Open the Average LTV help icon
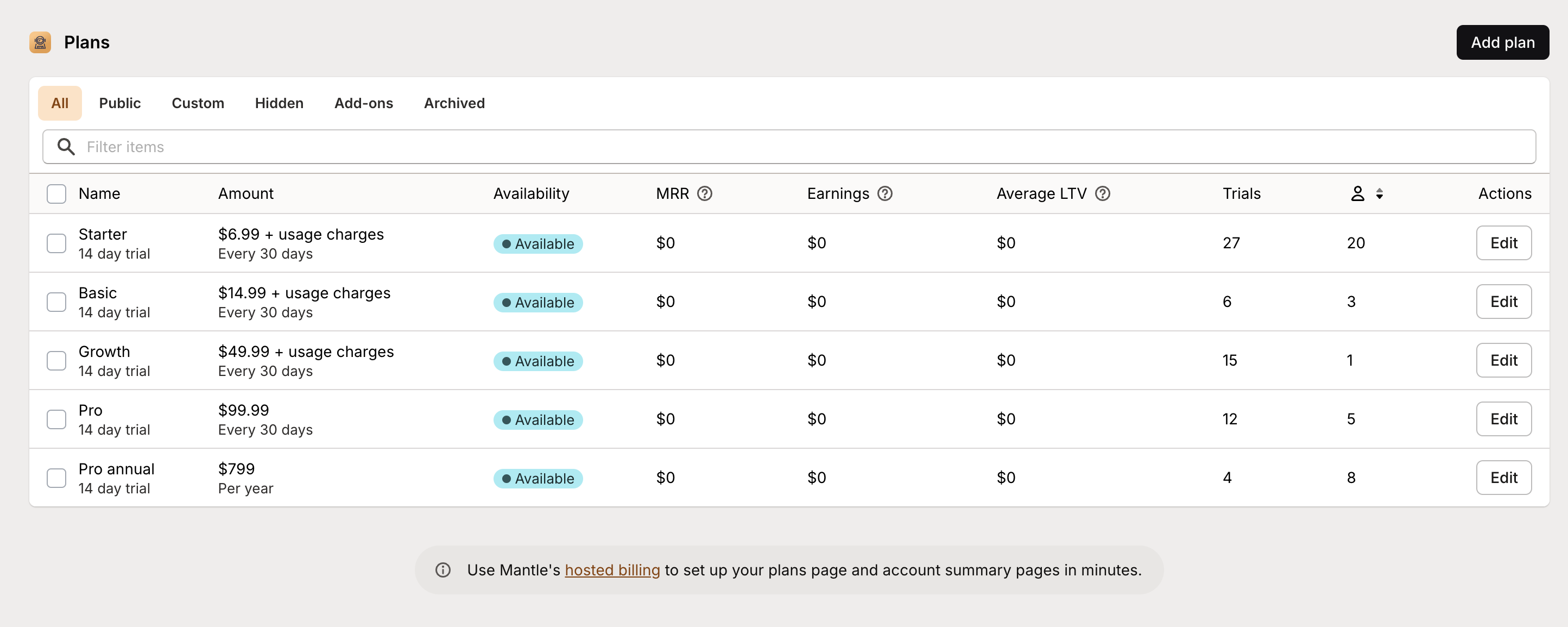 click(x=1102, y=194)
